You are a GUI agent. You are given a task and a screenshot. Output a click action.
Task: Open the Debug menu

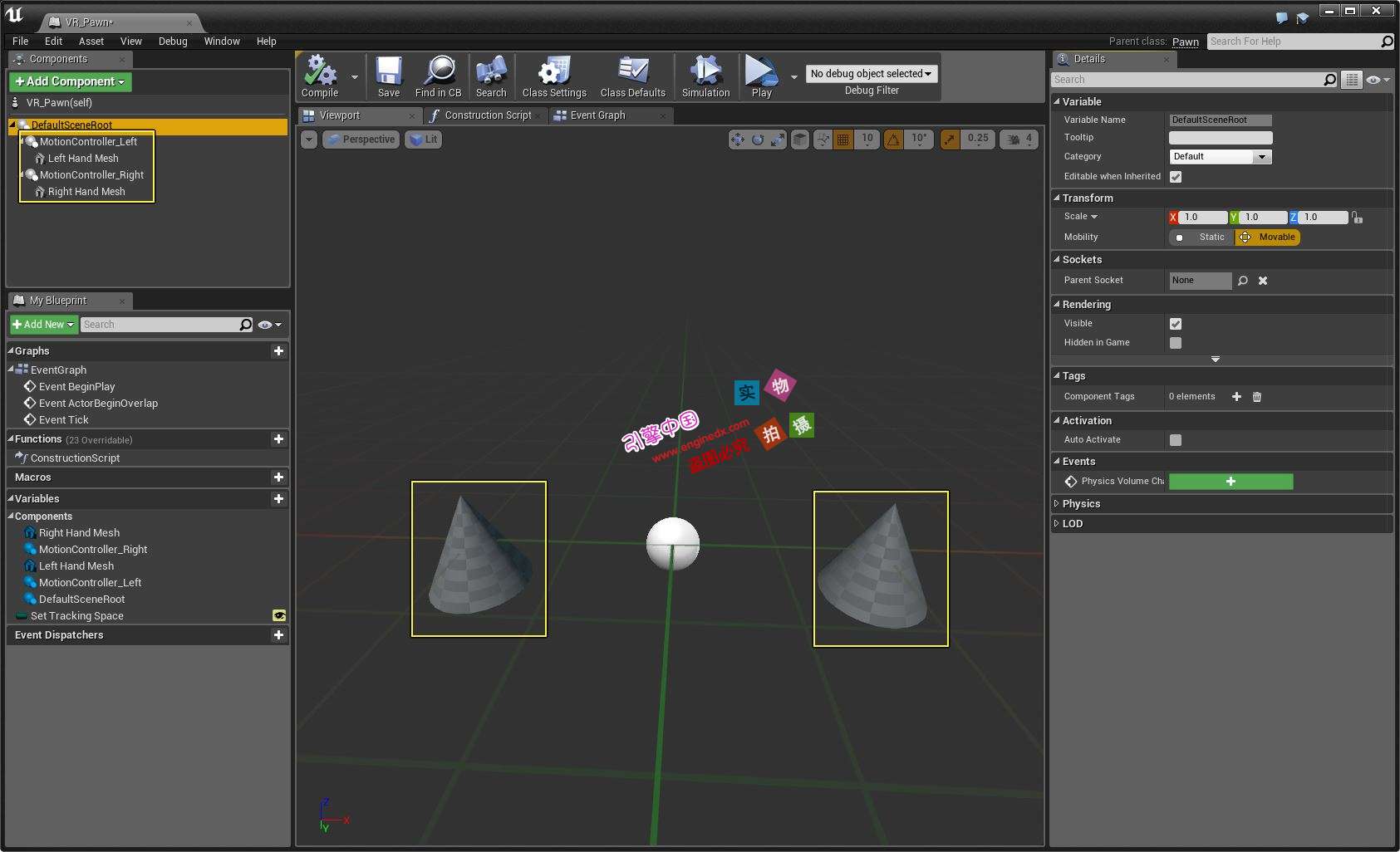(173, 42)
